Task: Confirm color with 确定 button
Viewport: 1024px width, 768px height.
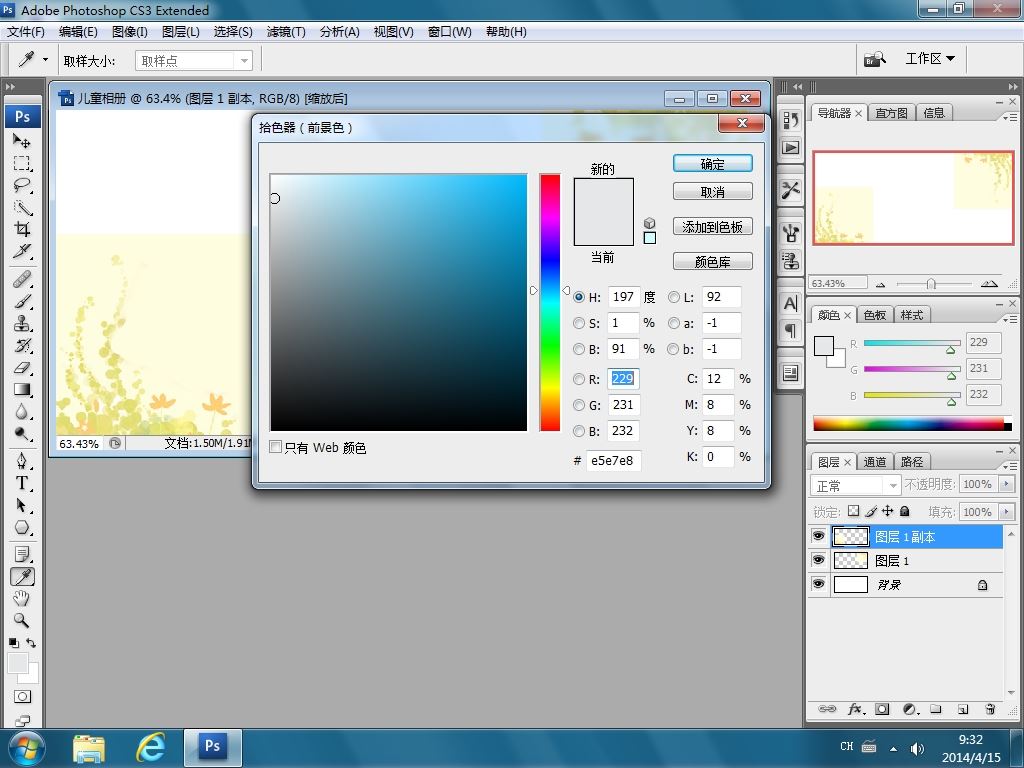Action: (712, 163)
